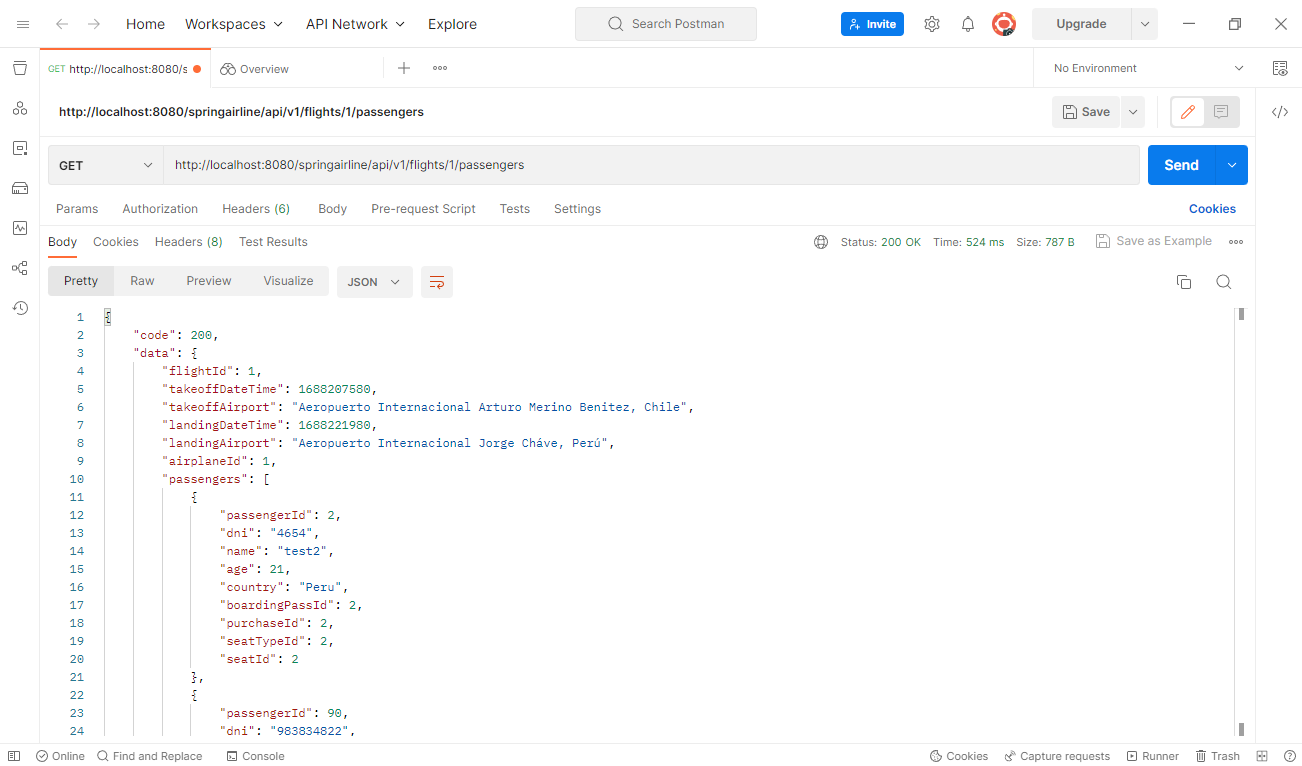Open the GET request method dropdown
Viewport: 1302px width, 766px height.
(x=105, y=165)
